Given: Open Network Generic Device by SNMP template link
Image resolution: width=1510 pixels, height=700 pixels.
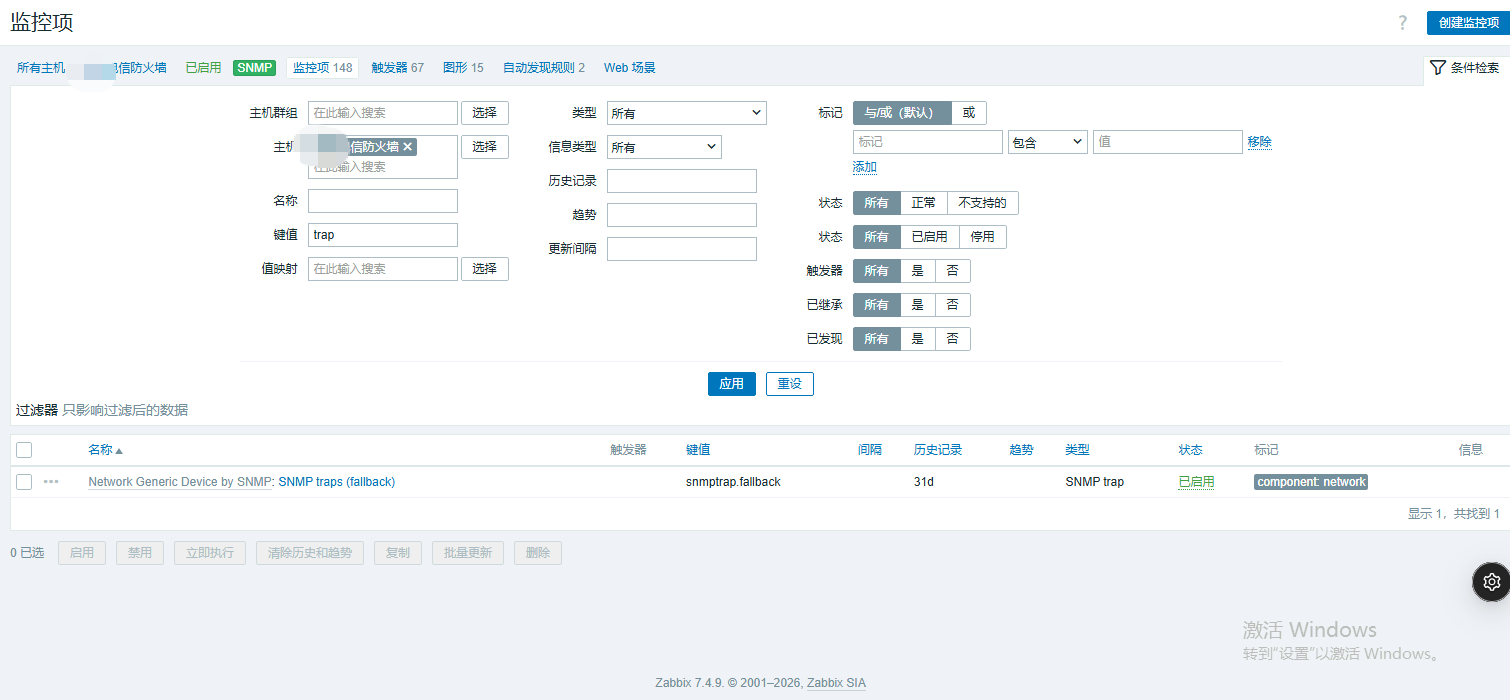Looking at the screenshot, I should [180, 482].
